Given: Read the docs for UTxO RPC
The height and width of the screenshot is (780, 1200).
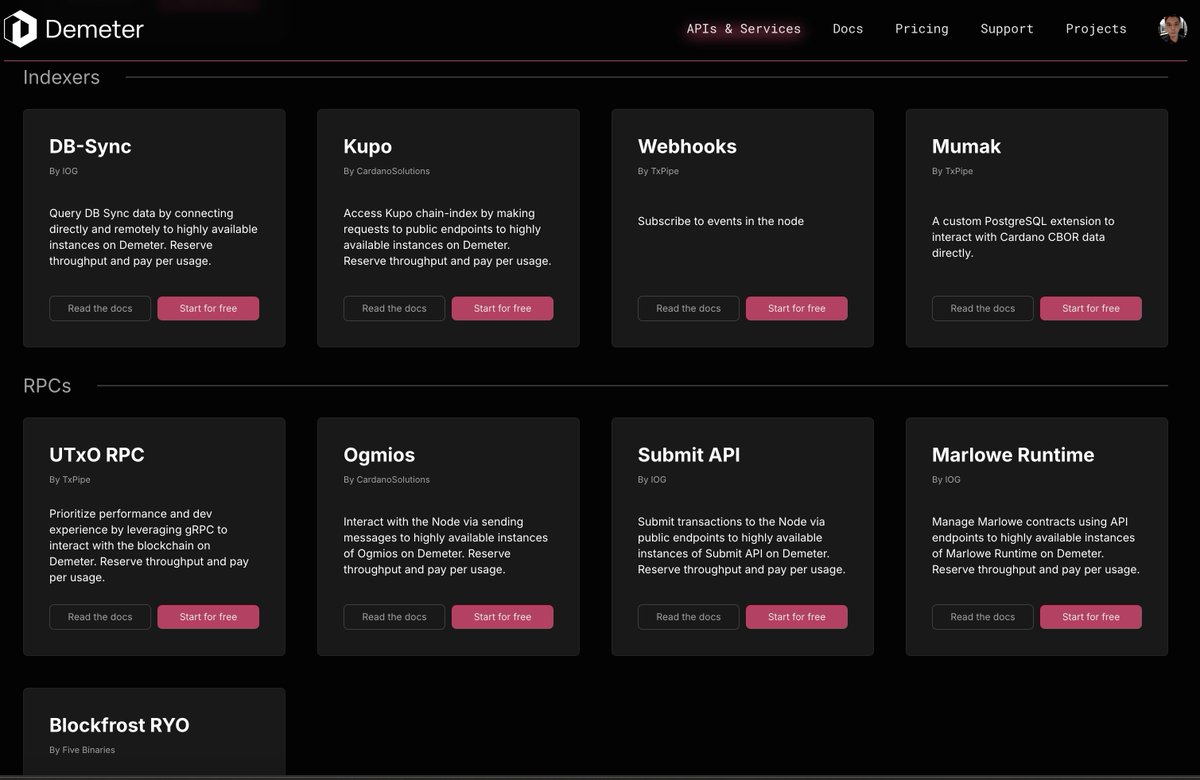Looking at the screenshot, I should coord(100,617).
